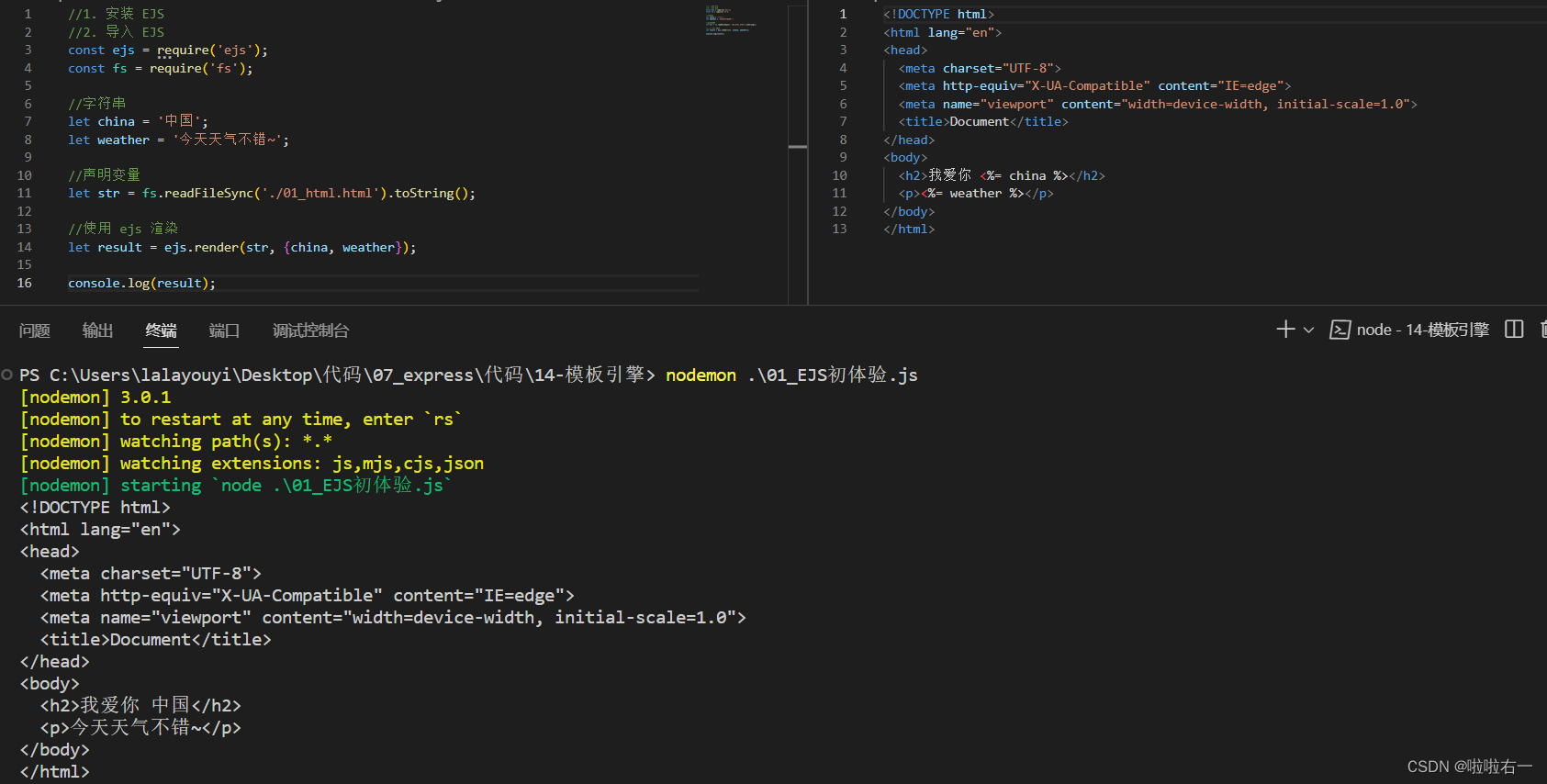Screen dimensions: 1547x784
Task: Click terminal line [nodemon] 3.0.1
Action: [95, 397]
